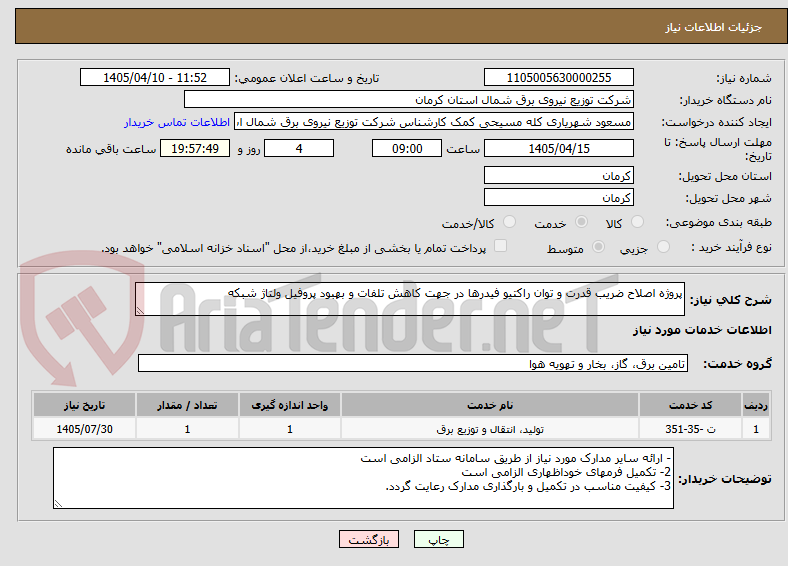Click the announcement date field 1405/04/10 - 11:52

coord(155,77)
